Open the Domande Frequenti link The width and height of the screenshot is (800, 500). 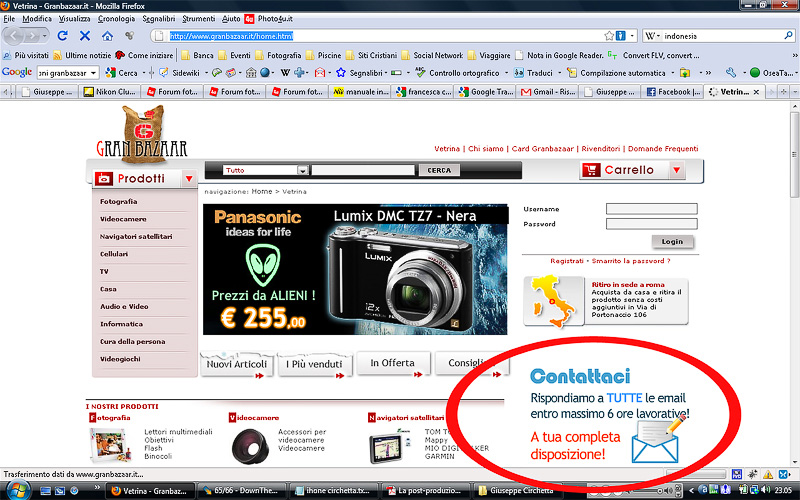point(663,148)
